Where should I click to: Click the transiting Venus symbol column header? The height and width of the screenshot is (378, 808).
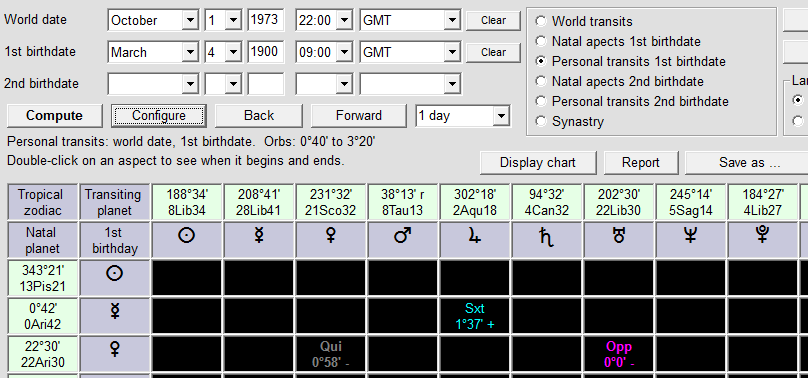pos(331,240)
